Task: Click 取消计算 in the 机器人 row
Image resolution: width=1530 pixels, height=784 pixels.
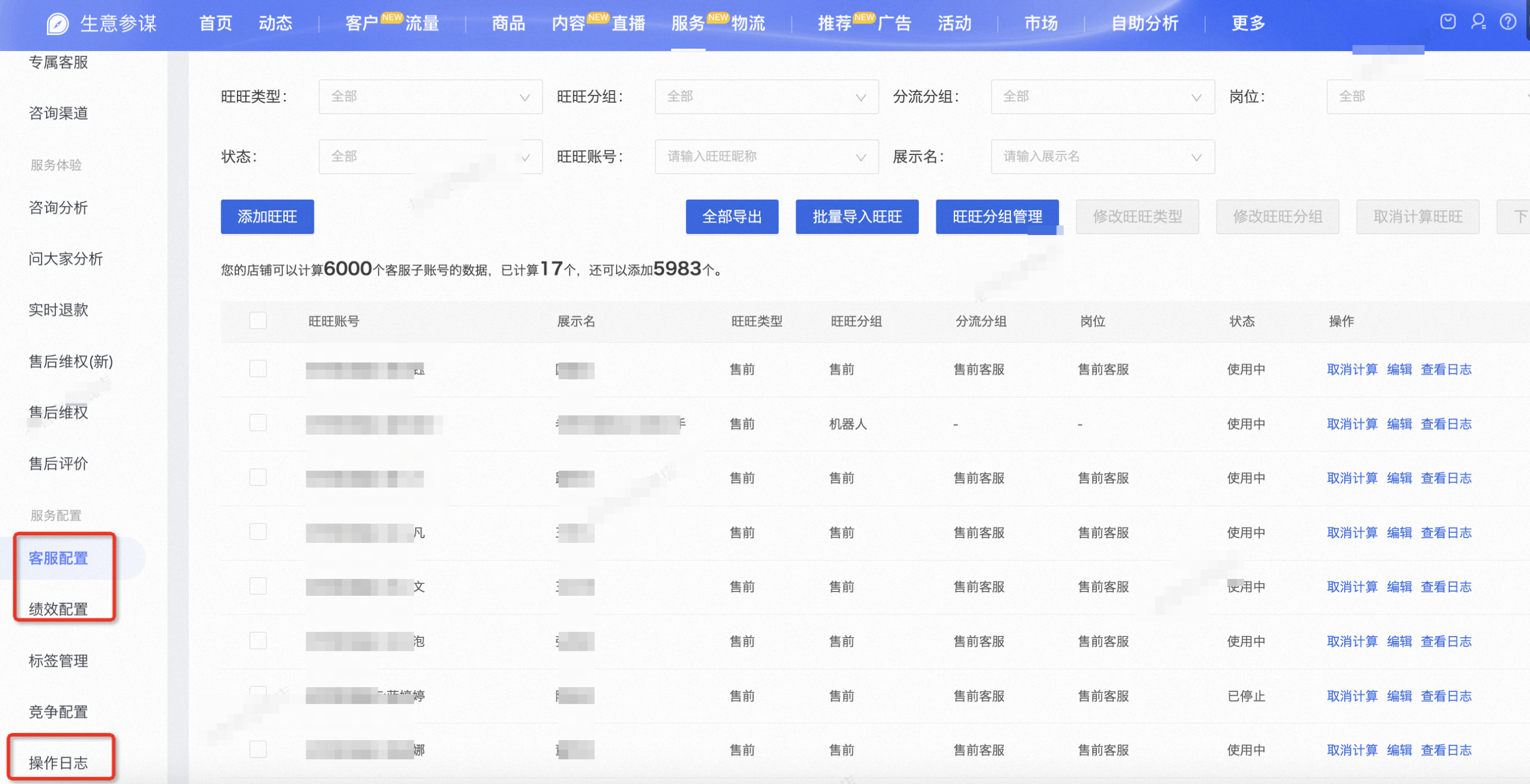Action: click(x=1352, y=424)
